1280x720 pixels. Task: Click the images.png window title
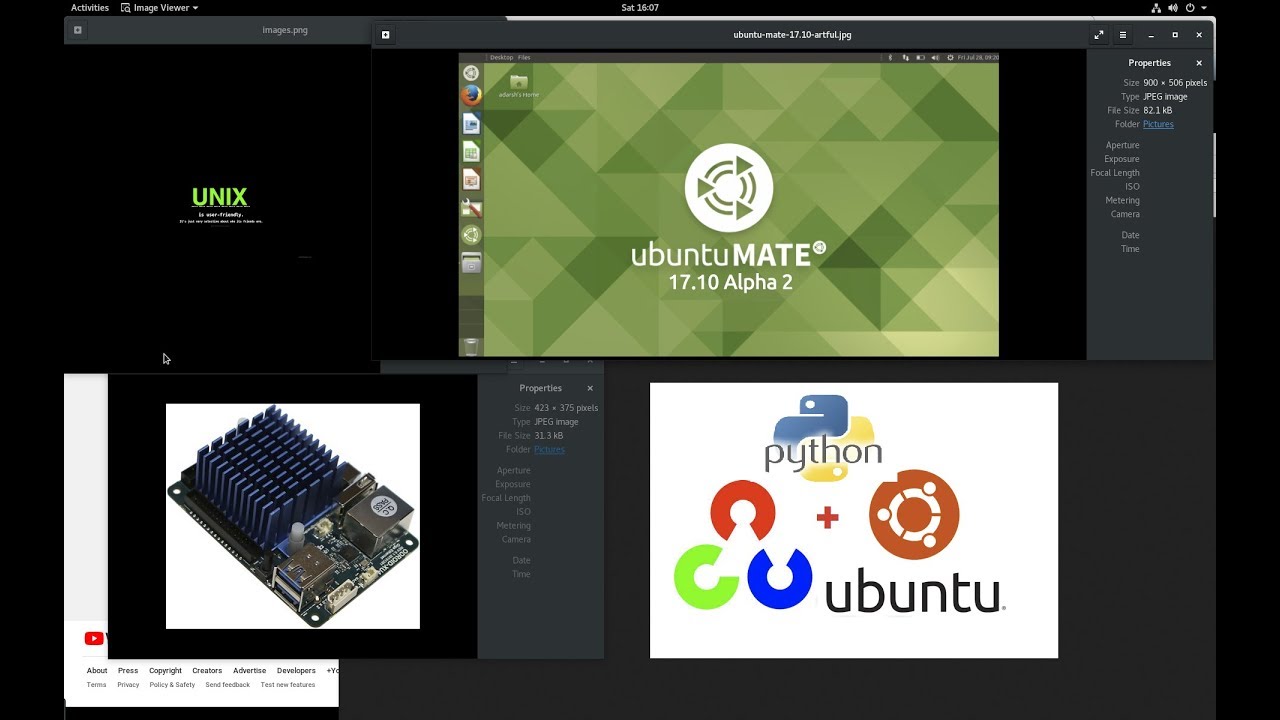pyautogui.click(x=285, y=30)
